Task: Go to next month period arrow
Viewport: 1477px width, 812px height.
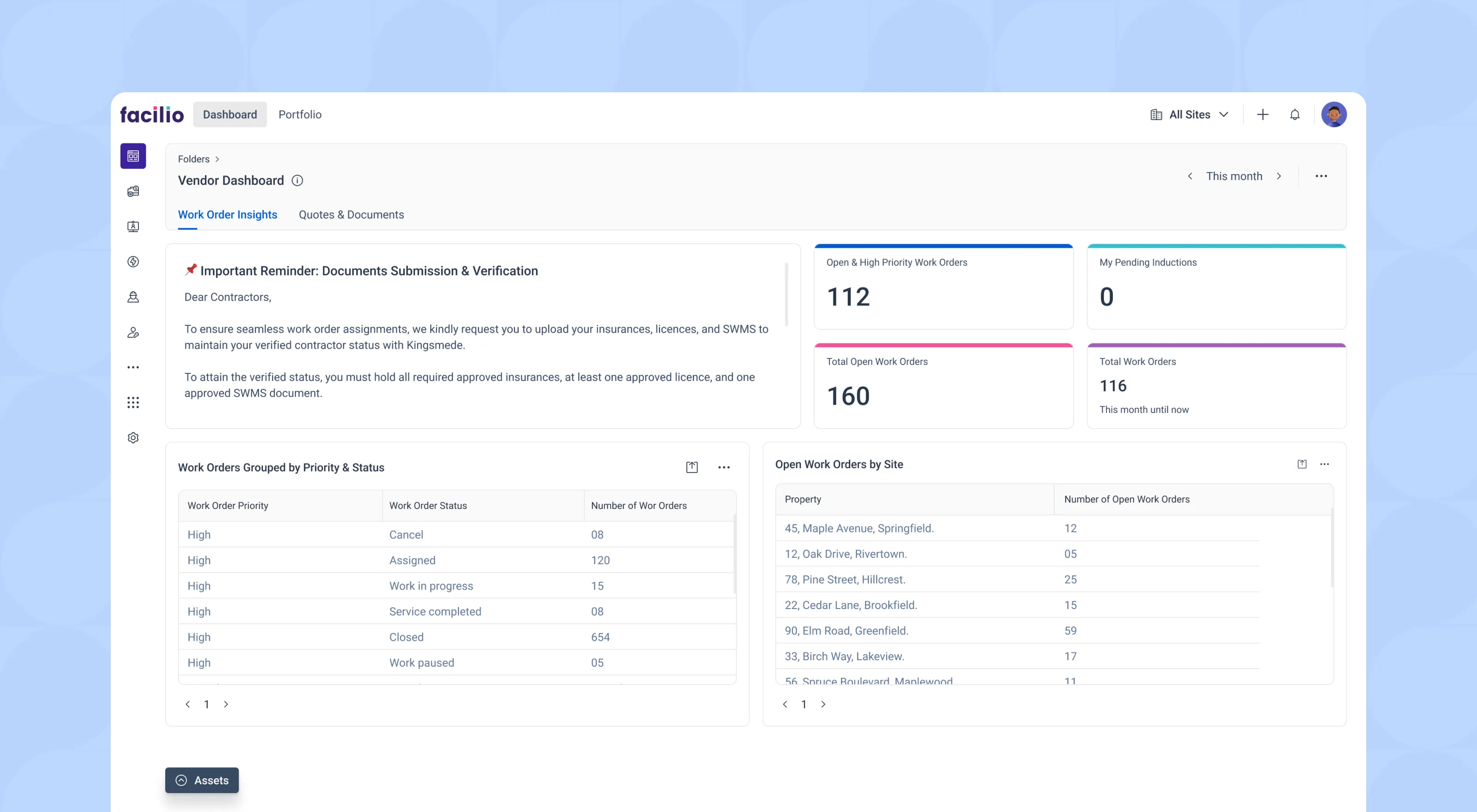Action: click(x=1279, y=176)
